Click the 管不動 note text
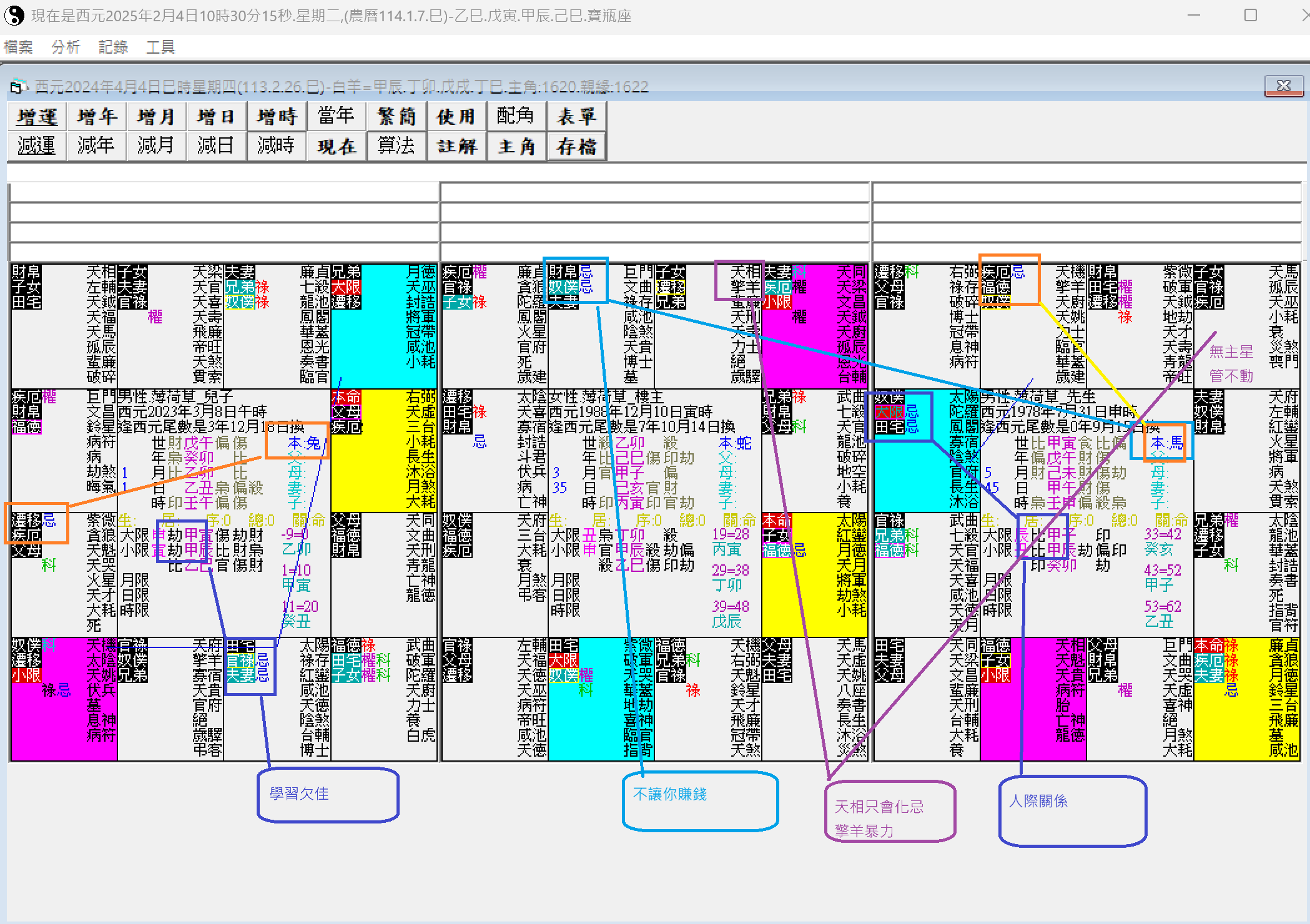Screen dimensions: 1310x924 pos(1231,375)
